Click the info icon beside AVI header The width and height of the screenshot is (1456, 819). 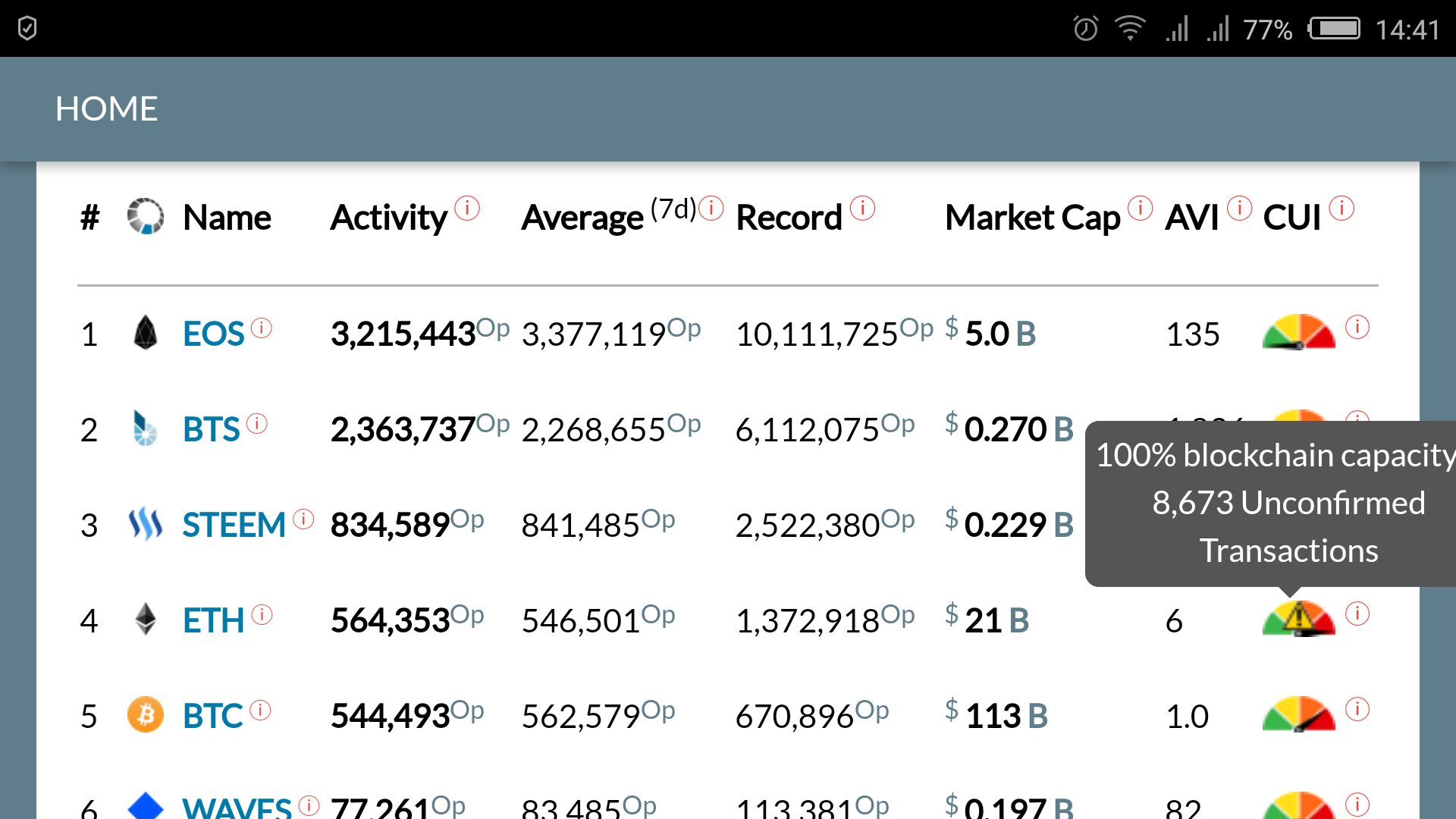click(1240, 208)
